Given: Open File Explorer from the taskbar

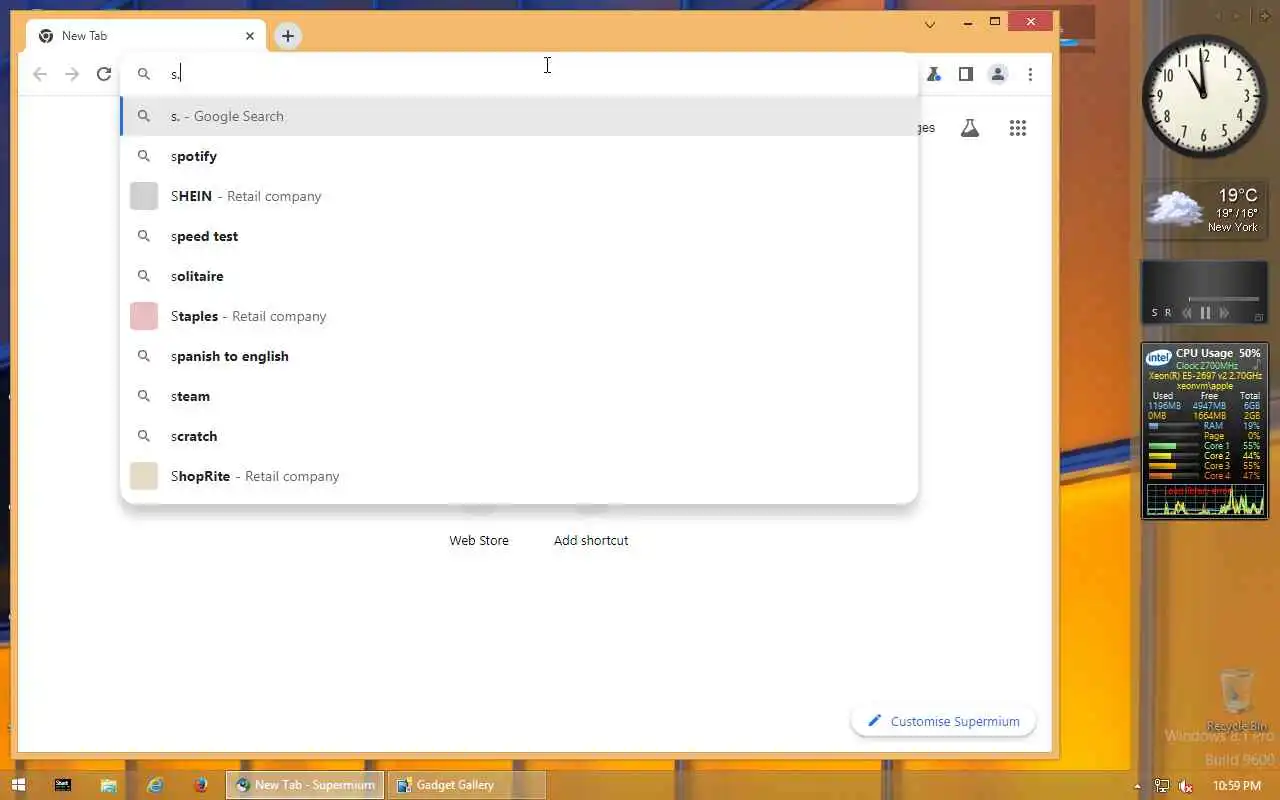Looking at the screenshot, I should click(x=109, y=785).
